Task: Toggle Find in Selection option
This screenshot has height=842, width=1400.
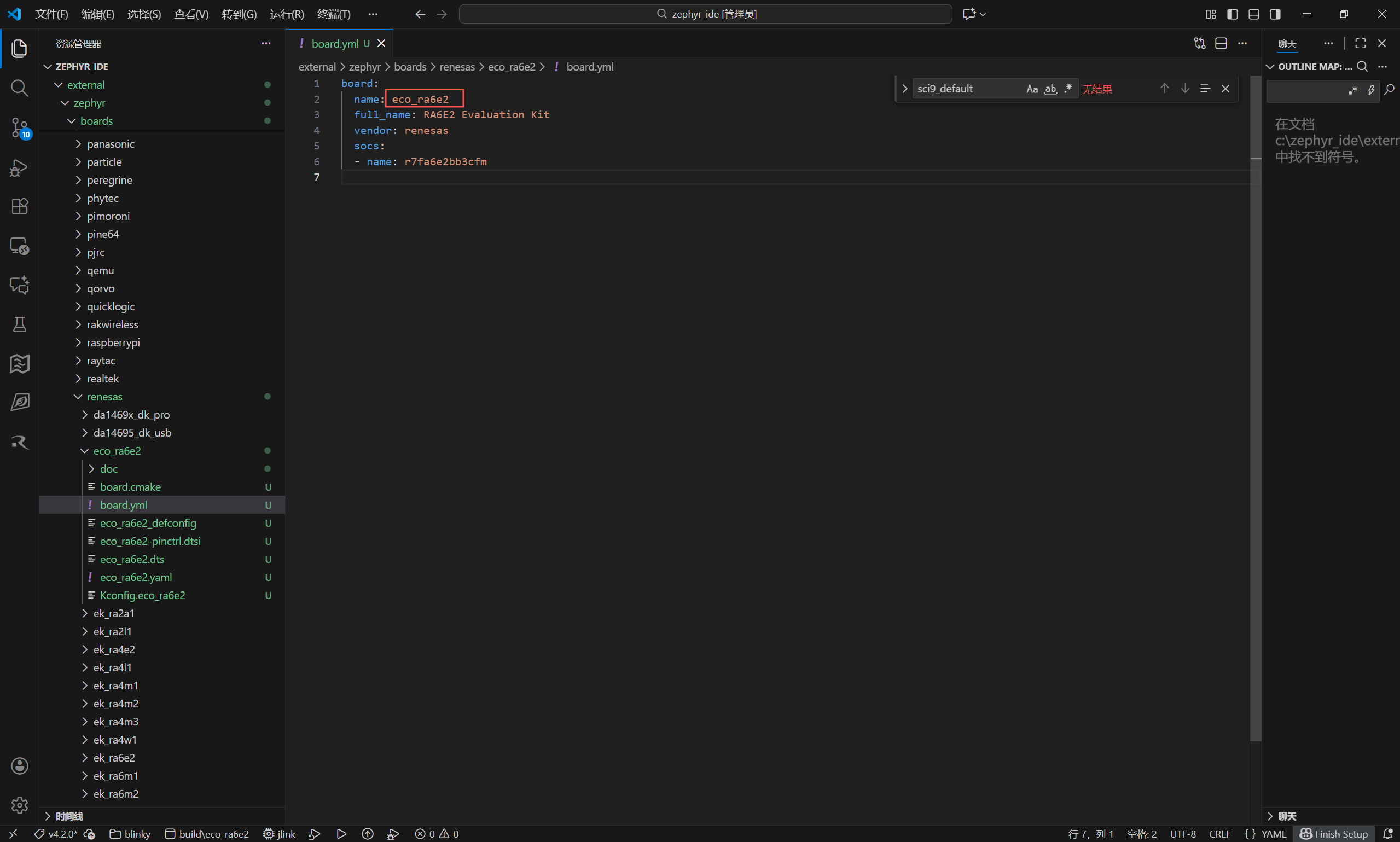Action: point(1205,89)
